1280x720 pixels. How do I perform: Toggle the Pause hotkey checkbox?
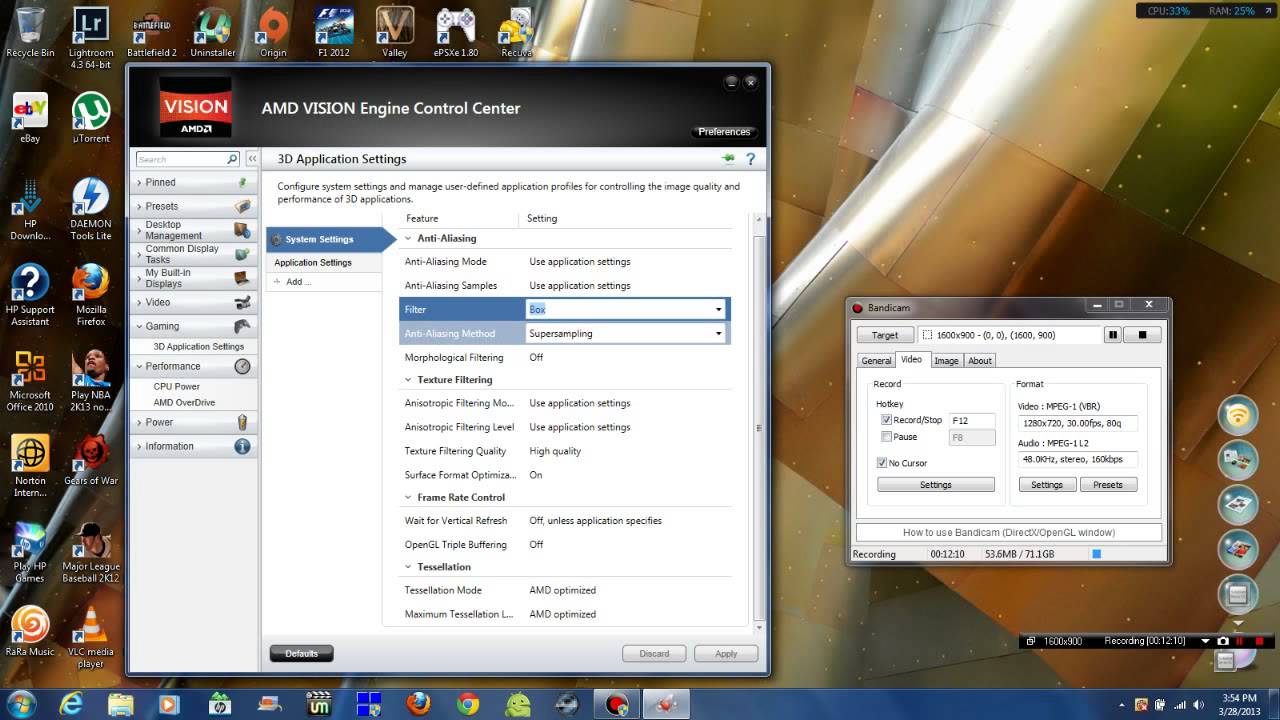[886, 437]
